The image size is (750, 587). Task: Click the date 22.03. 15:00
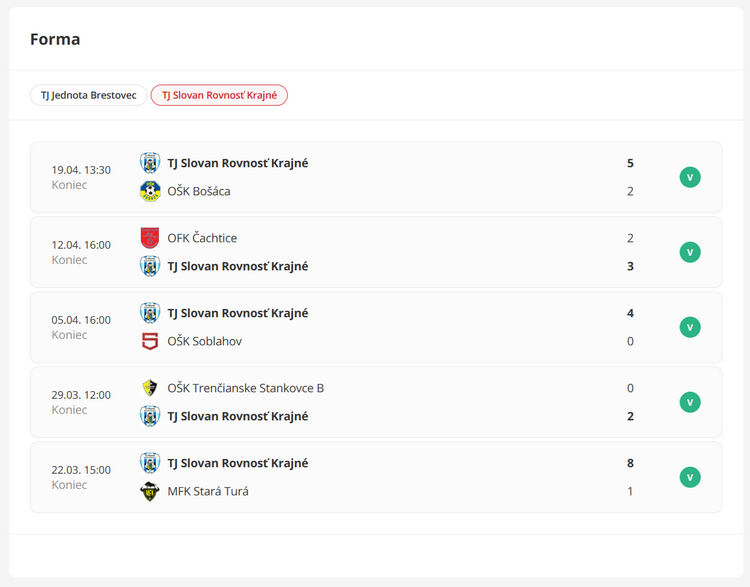[x=81, y=470]
